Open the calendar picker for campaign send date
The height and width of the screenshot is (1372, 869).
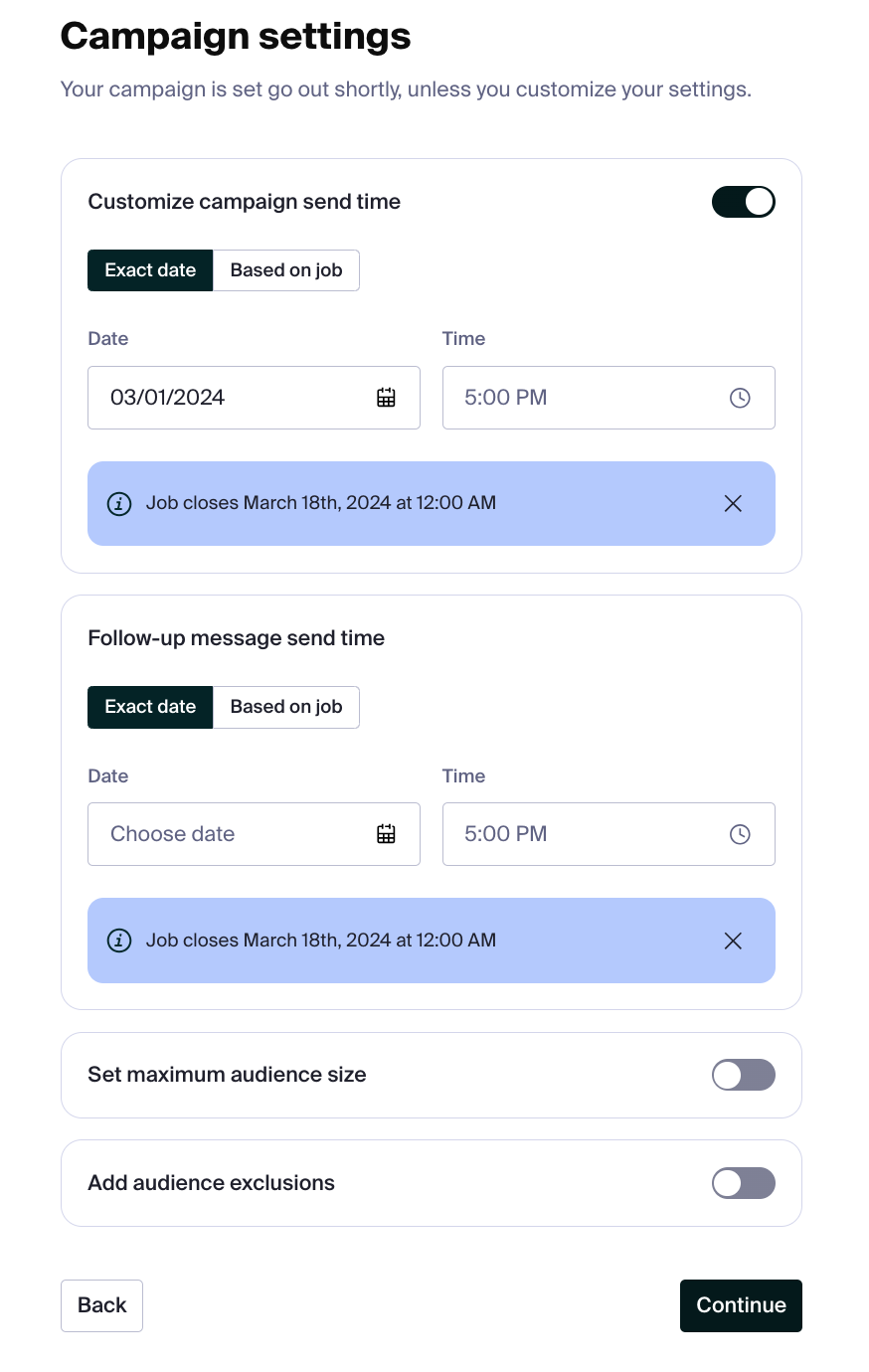(x=386, y=397)
